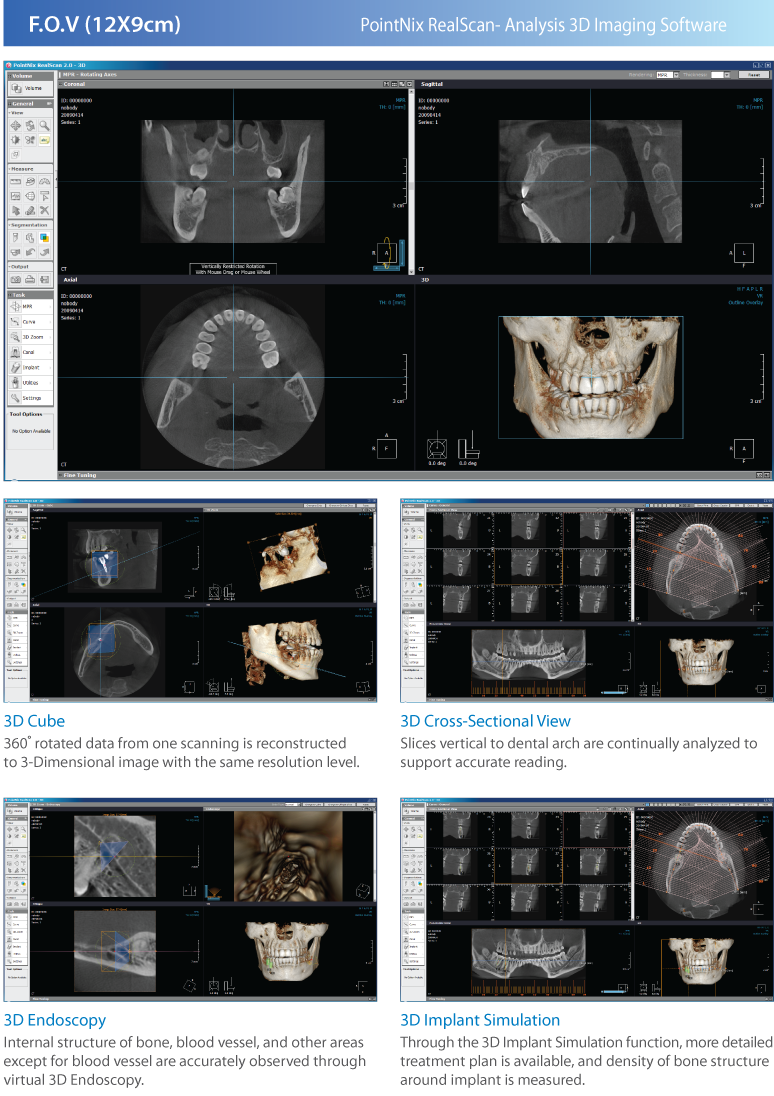Screen dimensions: 774x1096
Task: Click the orientation cube labeled F in the Axial view
Action: 387,449
